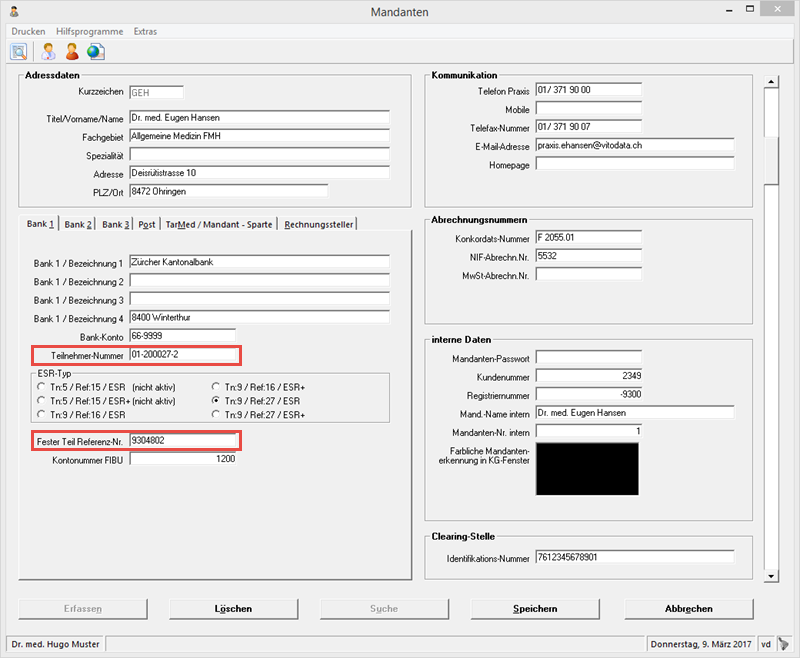800x658 pixels.
Task: Click the Bank 1 / Bezeichnung 2 field
Action: [x=259, y=280]
